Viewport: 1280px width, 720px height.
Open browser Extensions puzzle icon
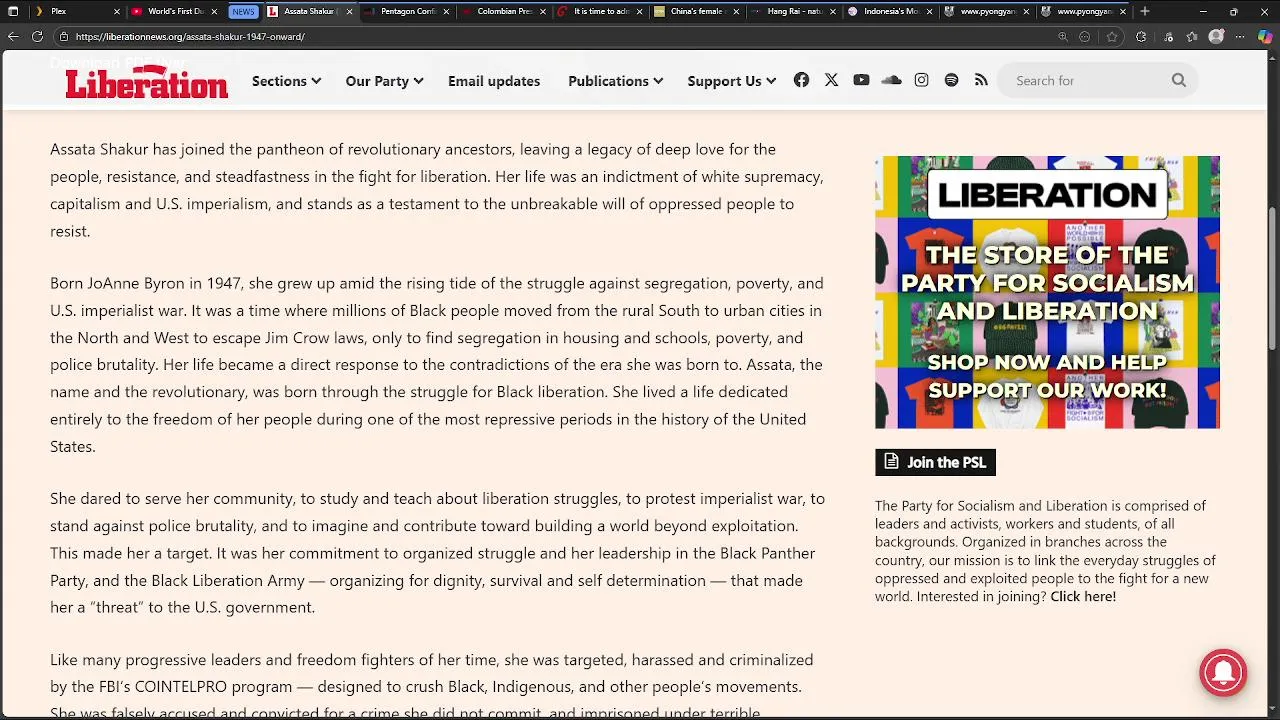click(1141, 36)
